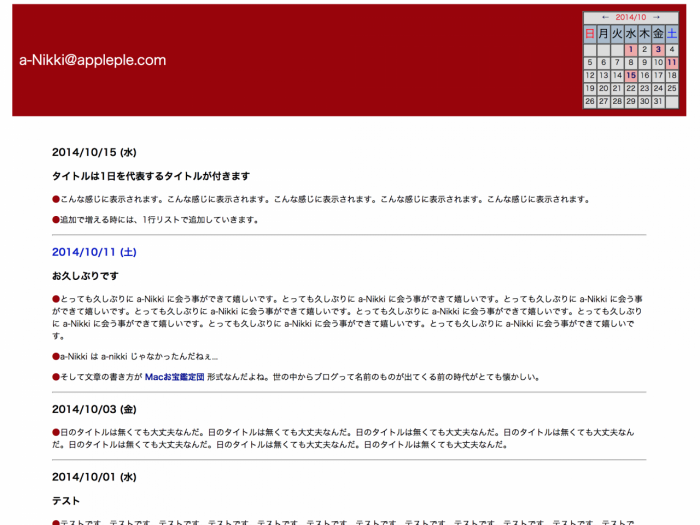
Task: Click text 追加で増える時には、1行リストで追加していきます
Action: tap(159, 220)
